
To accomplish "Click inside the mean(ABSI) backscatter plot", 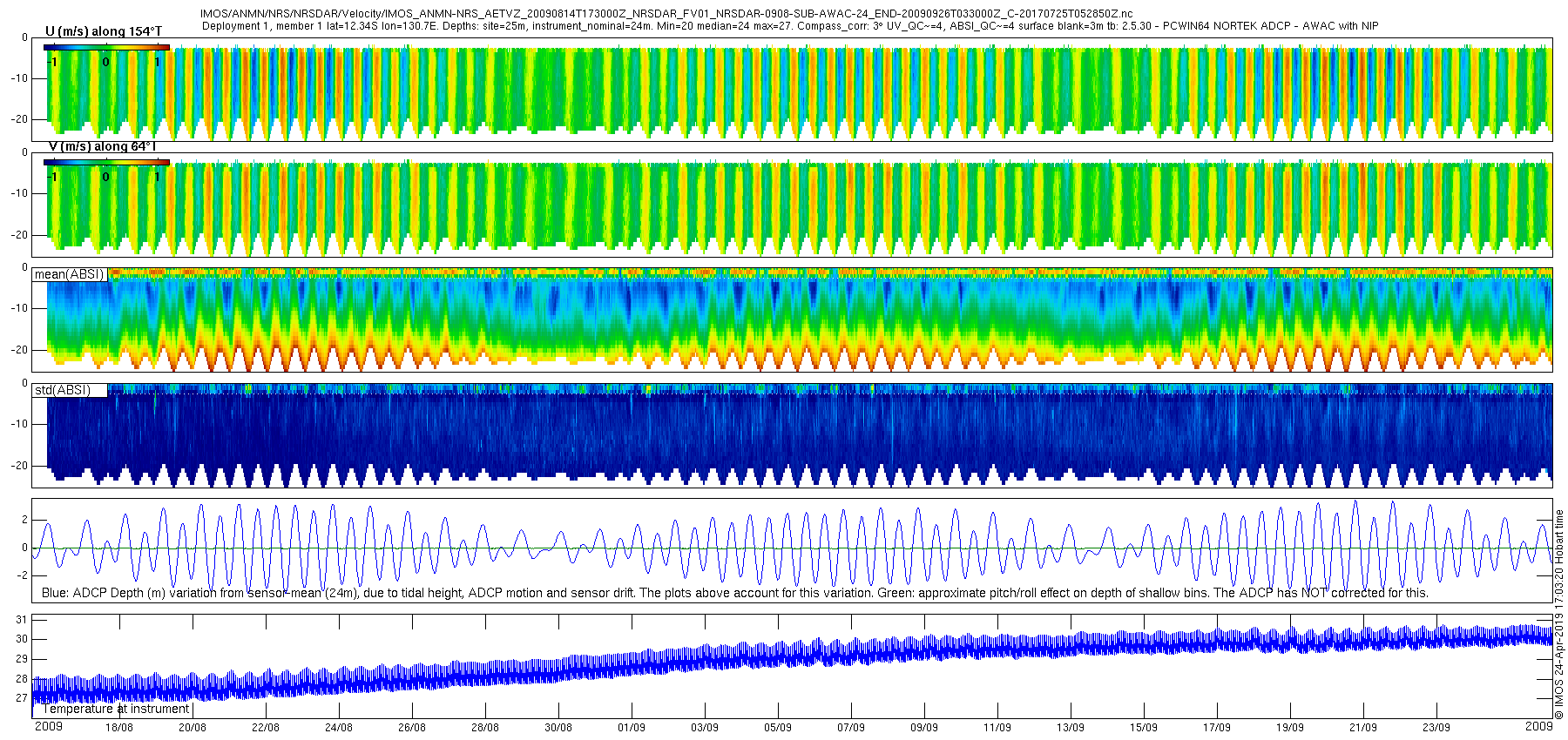I will (x=793, y=320).
